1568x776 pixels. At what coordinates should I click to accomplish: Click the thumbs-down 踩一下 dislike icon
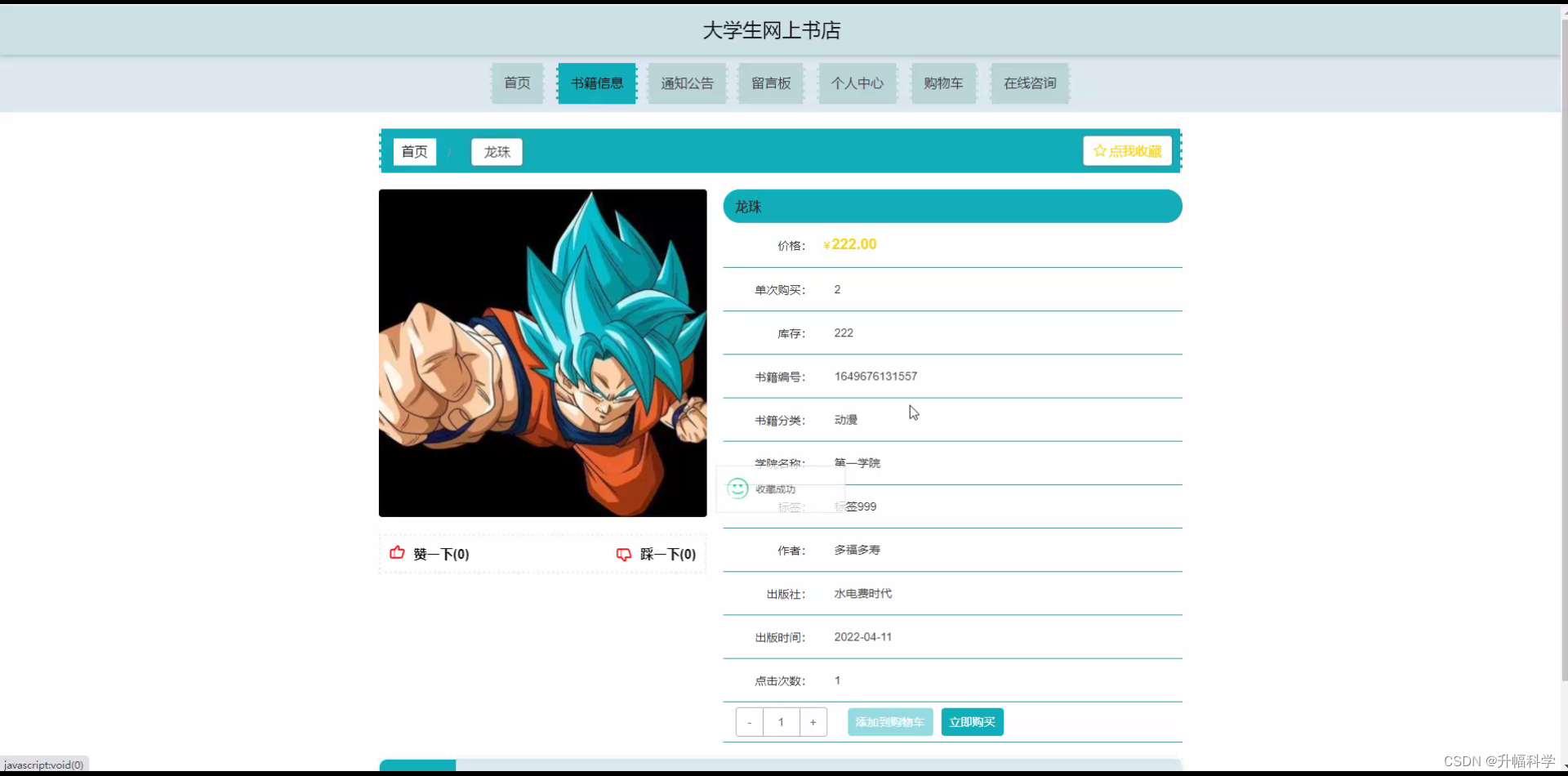624,554
